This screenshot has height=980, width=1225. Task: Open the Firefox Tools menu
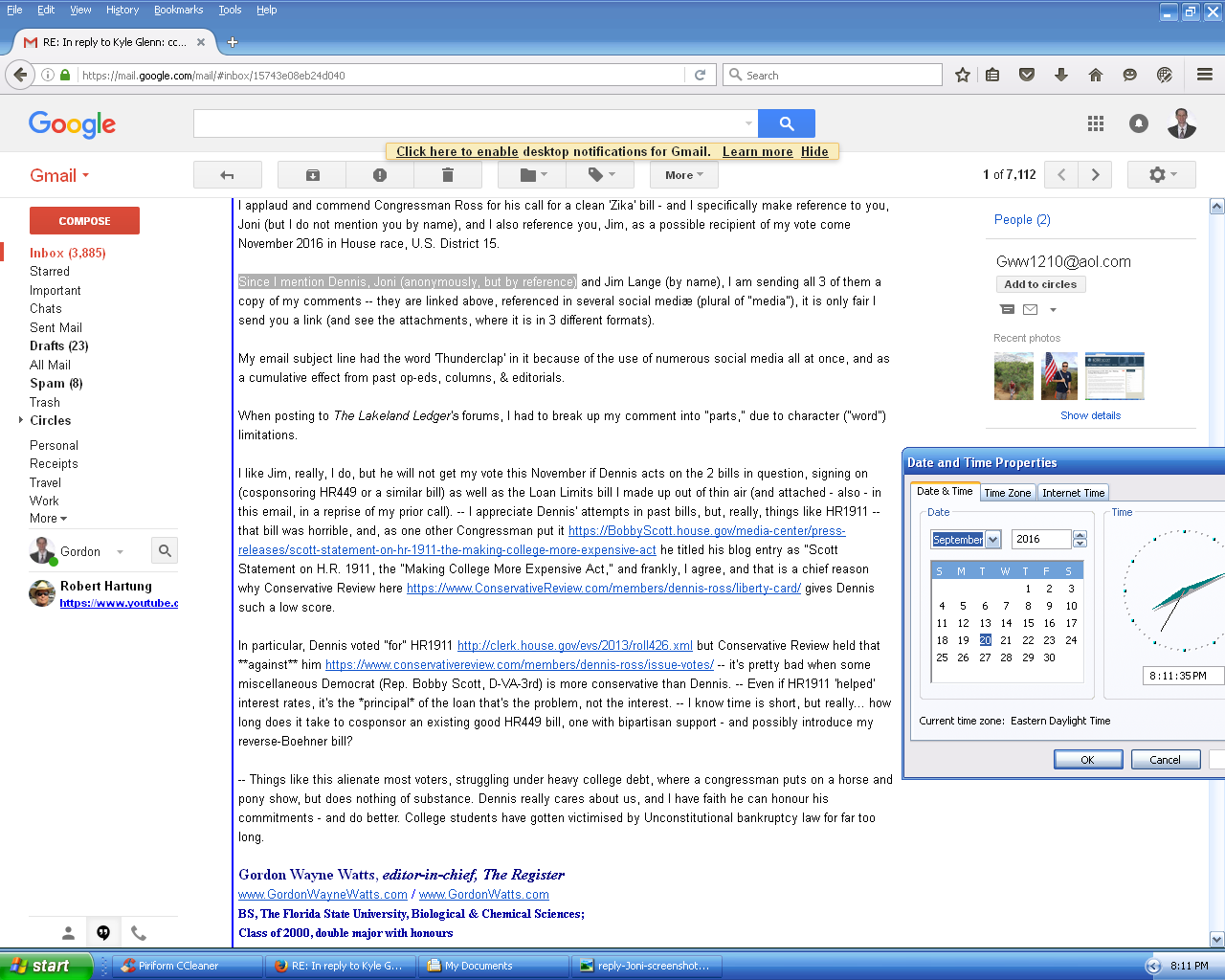click(230, 10)
